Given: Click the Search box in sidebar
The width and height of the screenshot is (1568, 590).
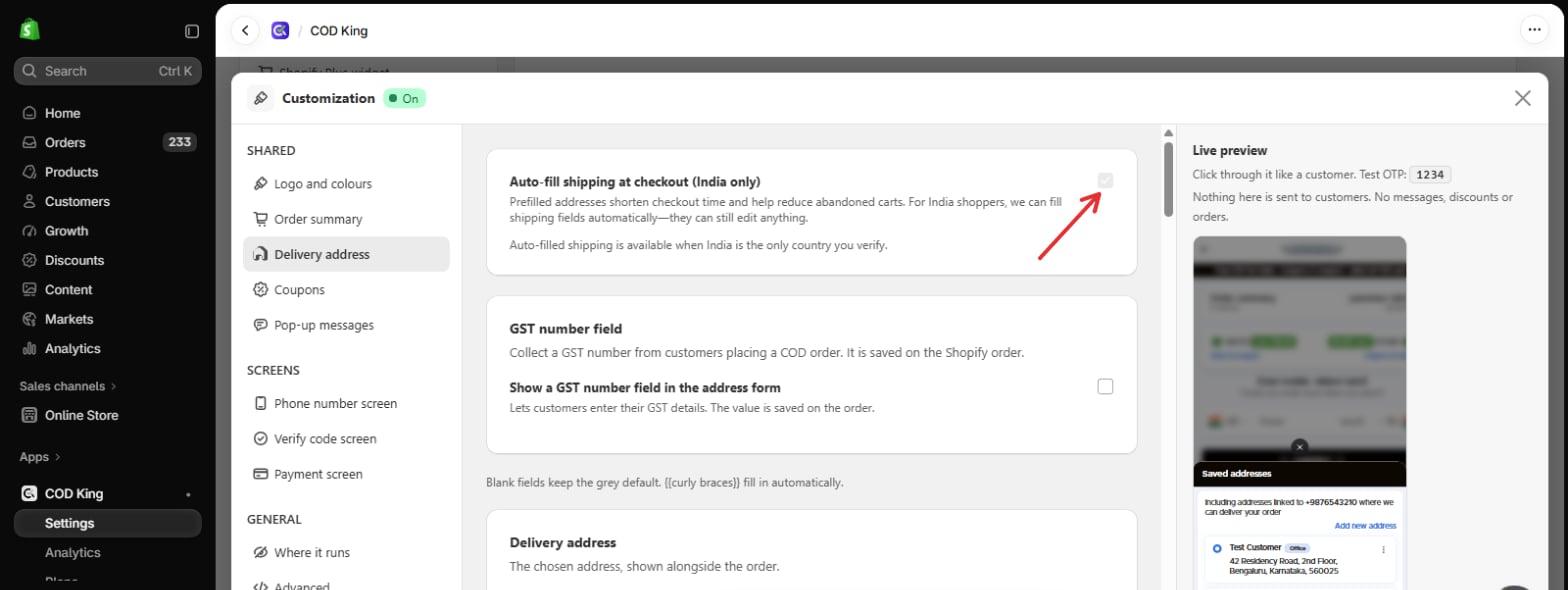Looking at the screenshot, I should [108, 71].
